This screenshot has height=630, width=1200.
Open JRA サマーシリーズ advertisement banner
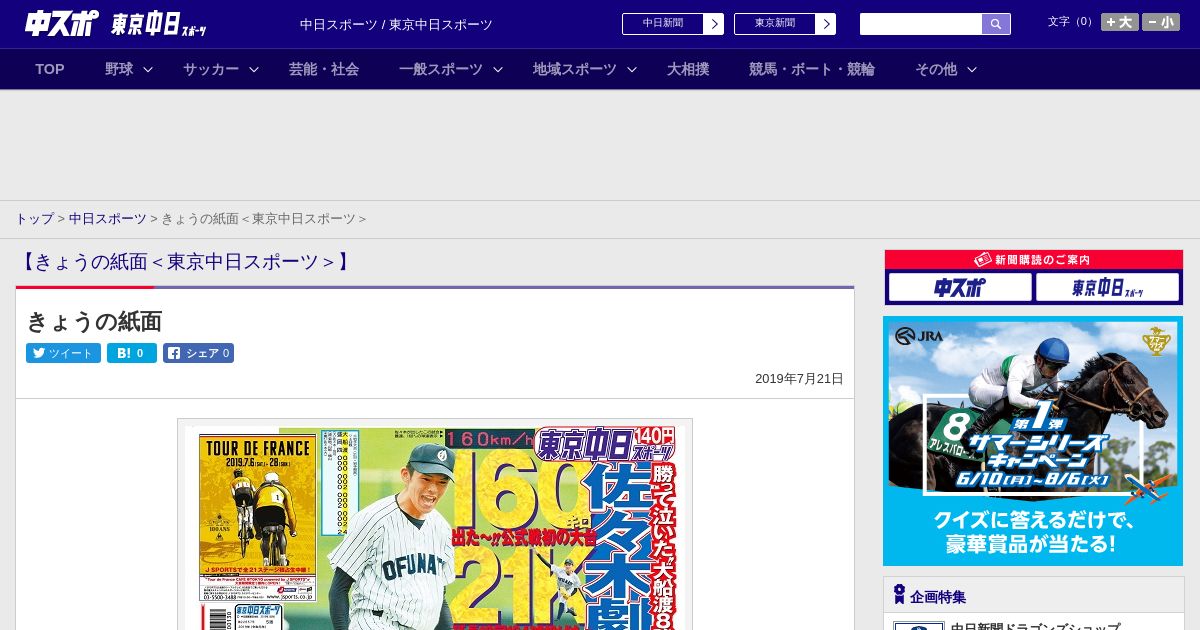pyautogui.click(x=1033, y=441)
